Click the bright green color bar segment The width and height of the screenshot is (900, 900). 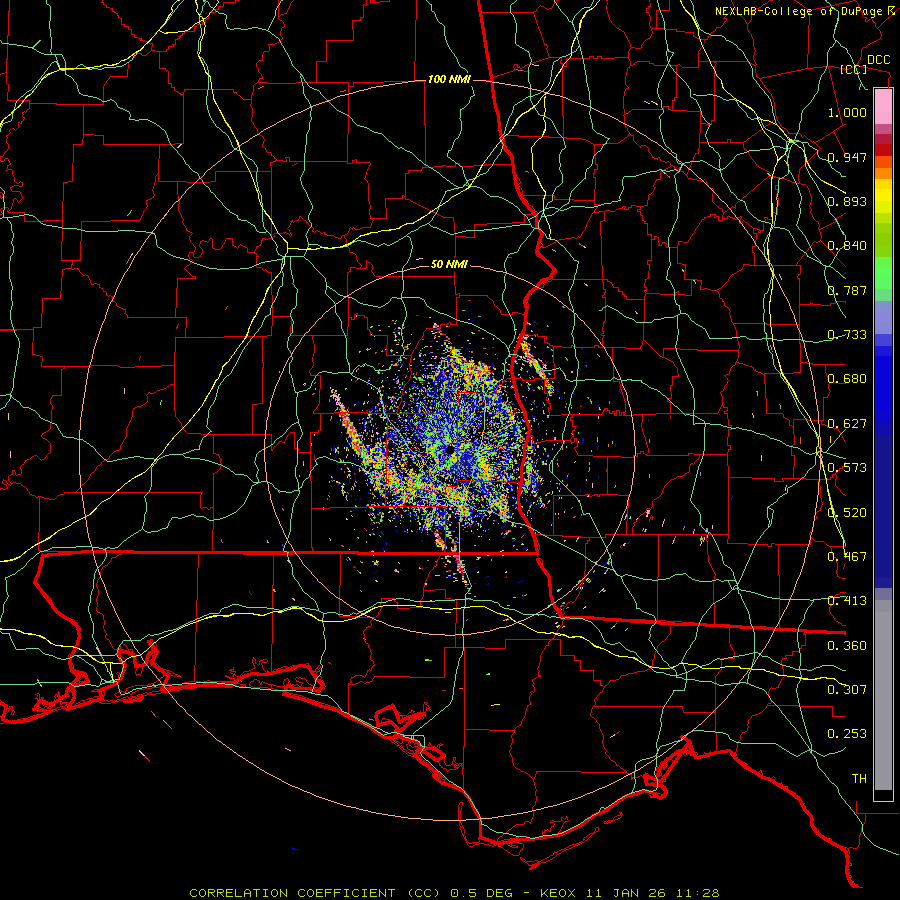pyautogui.click(x=883, y=273)
